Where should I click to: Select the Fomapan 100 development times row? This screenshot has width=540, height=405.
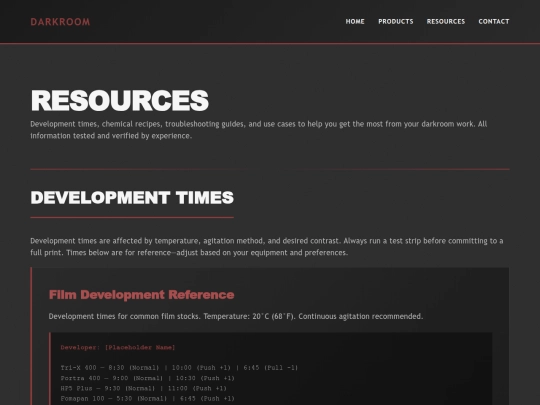click(x=147, y=398)
